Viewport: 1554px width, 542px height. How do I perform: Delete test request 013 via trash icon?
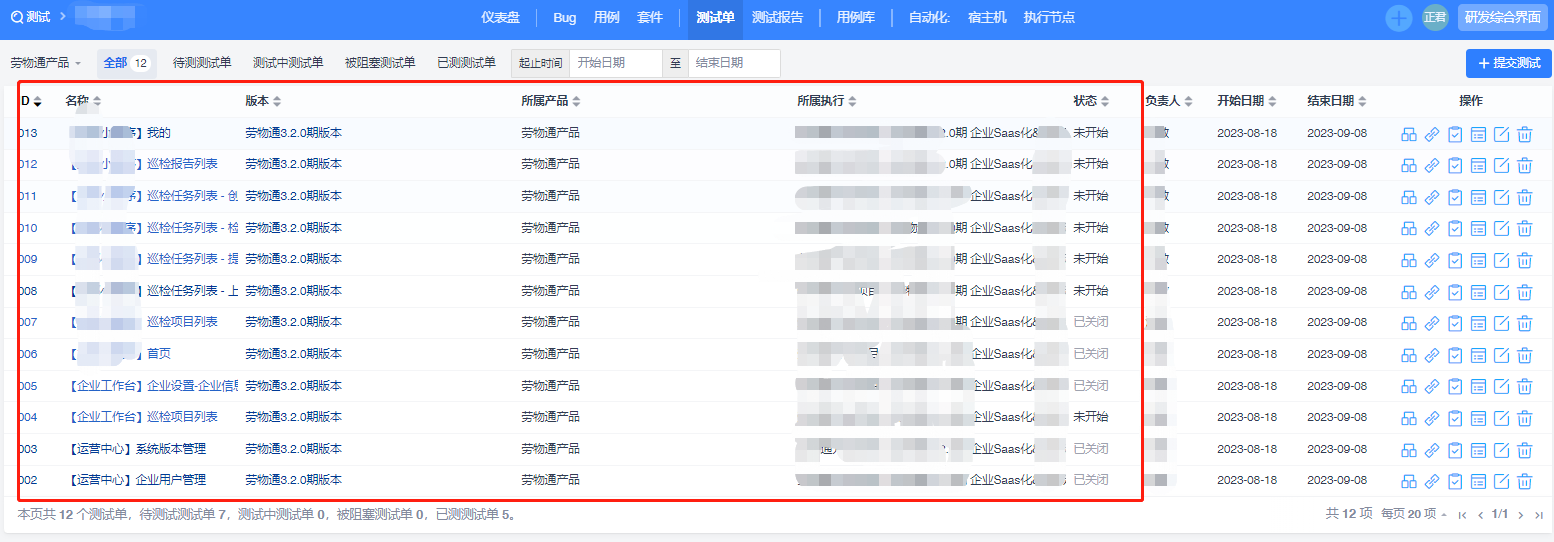click(1524, 134)
